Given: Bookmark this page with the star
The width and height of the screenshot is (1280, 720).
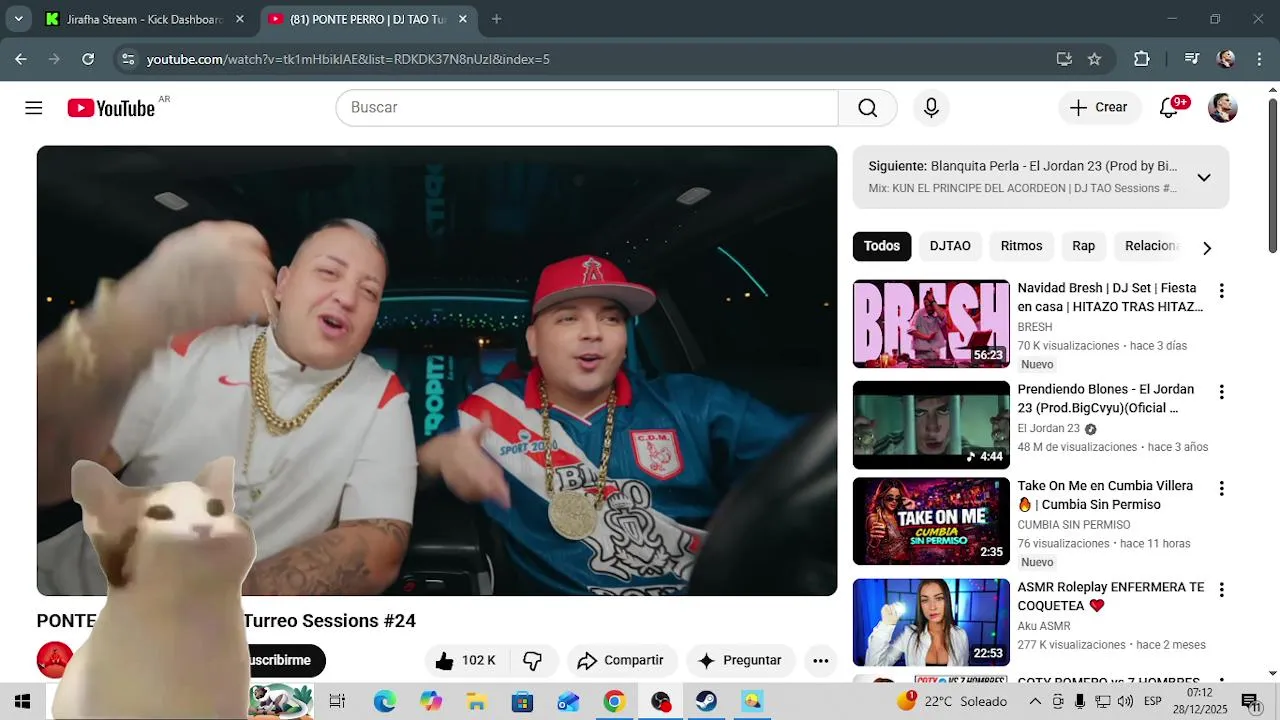Looking at the screenshot, I should click(1094, 59).
